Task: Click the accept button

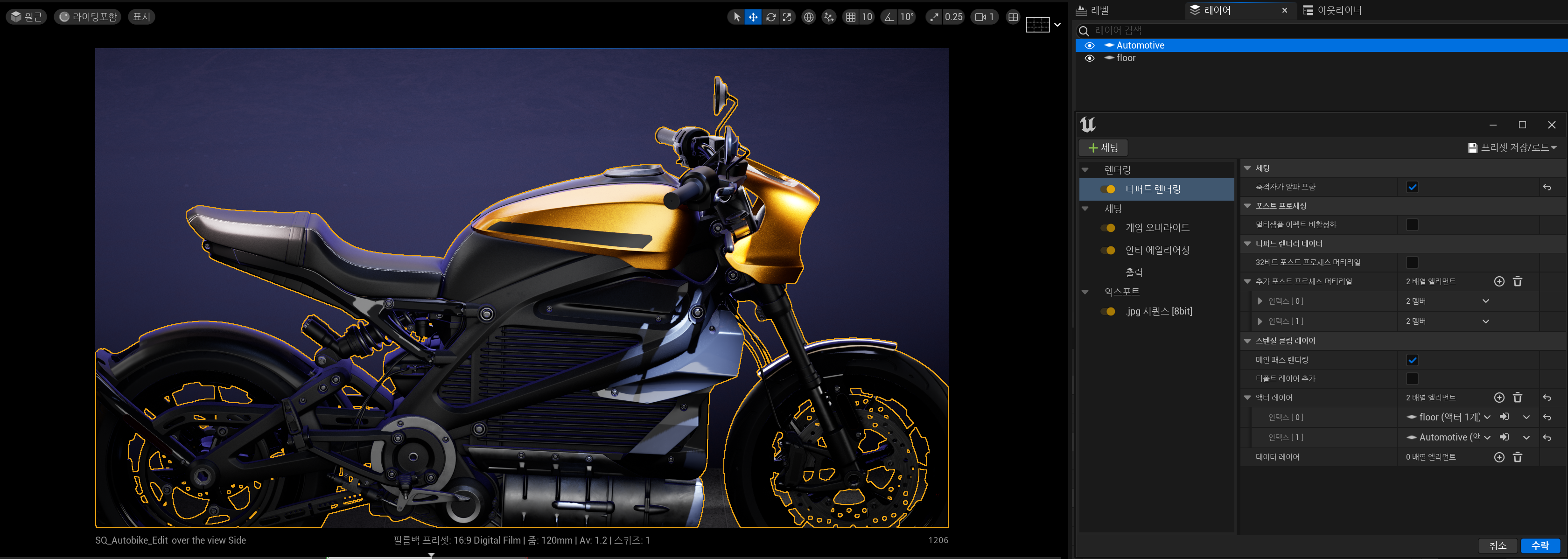Action: [1540, 545]
